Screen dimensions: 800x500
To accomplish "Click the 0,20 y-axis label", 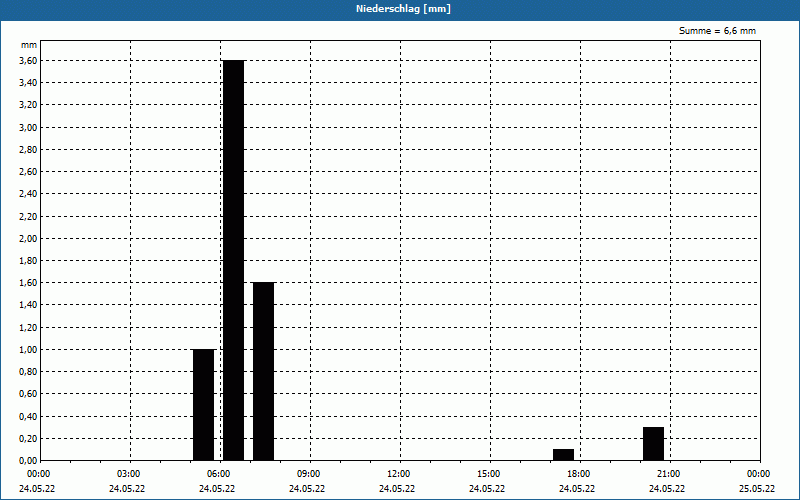I will 28,439.
